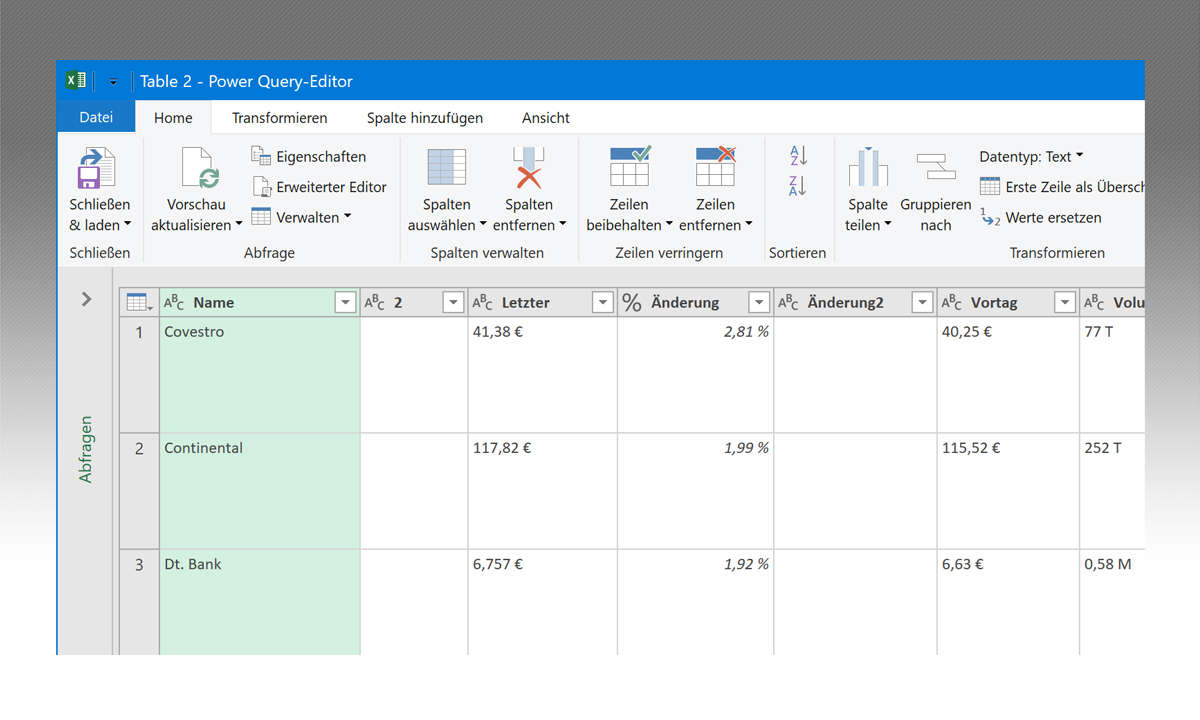Sort ascending with the A-Z icon
Image resolution: width=1200 pixels, height=720 pixels.
(798, 156)
